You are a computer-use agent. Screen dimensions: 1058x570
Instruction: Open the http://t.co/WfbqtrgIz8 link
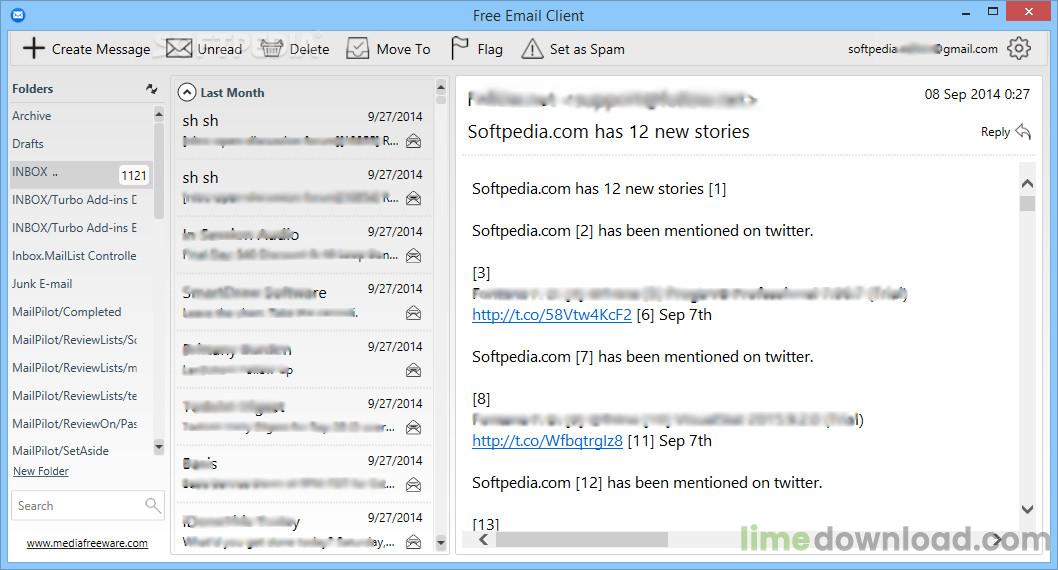pyautogui.click(x=547, y=441)
